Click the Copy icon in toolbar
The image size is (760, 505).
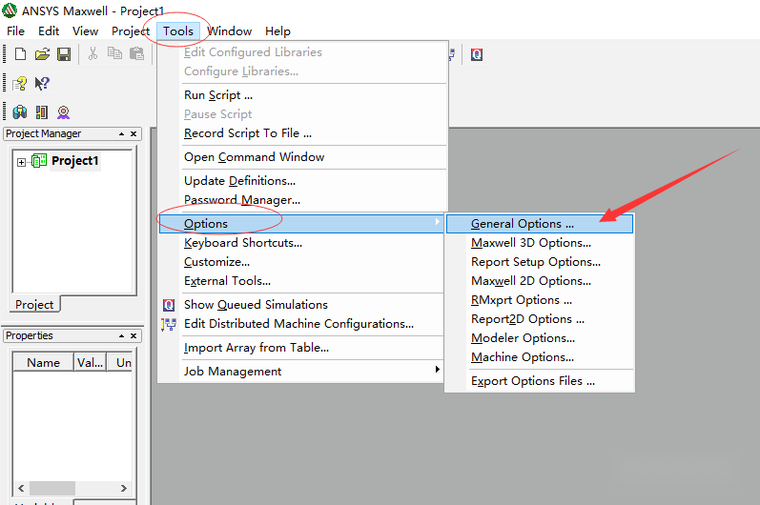click(x=115, y=53)
